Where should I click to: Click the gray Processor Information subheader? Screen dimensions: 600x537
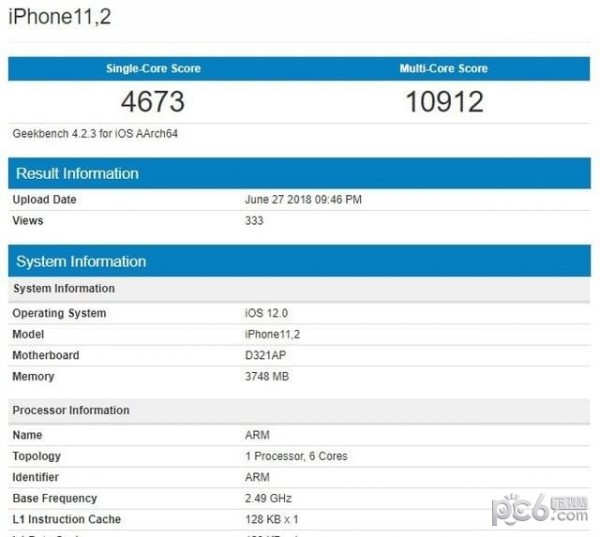pyautogui.click(x=71, y=410)
